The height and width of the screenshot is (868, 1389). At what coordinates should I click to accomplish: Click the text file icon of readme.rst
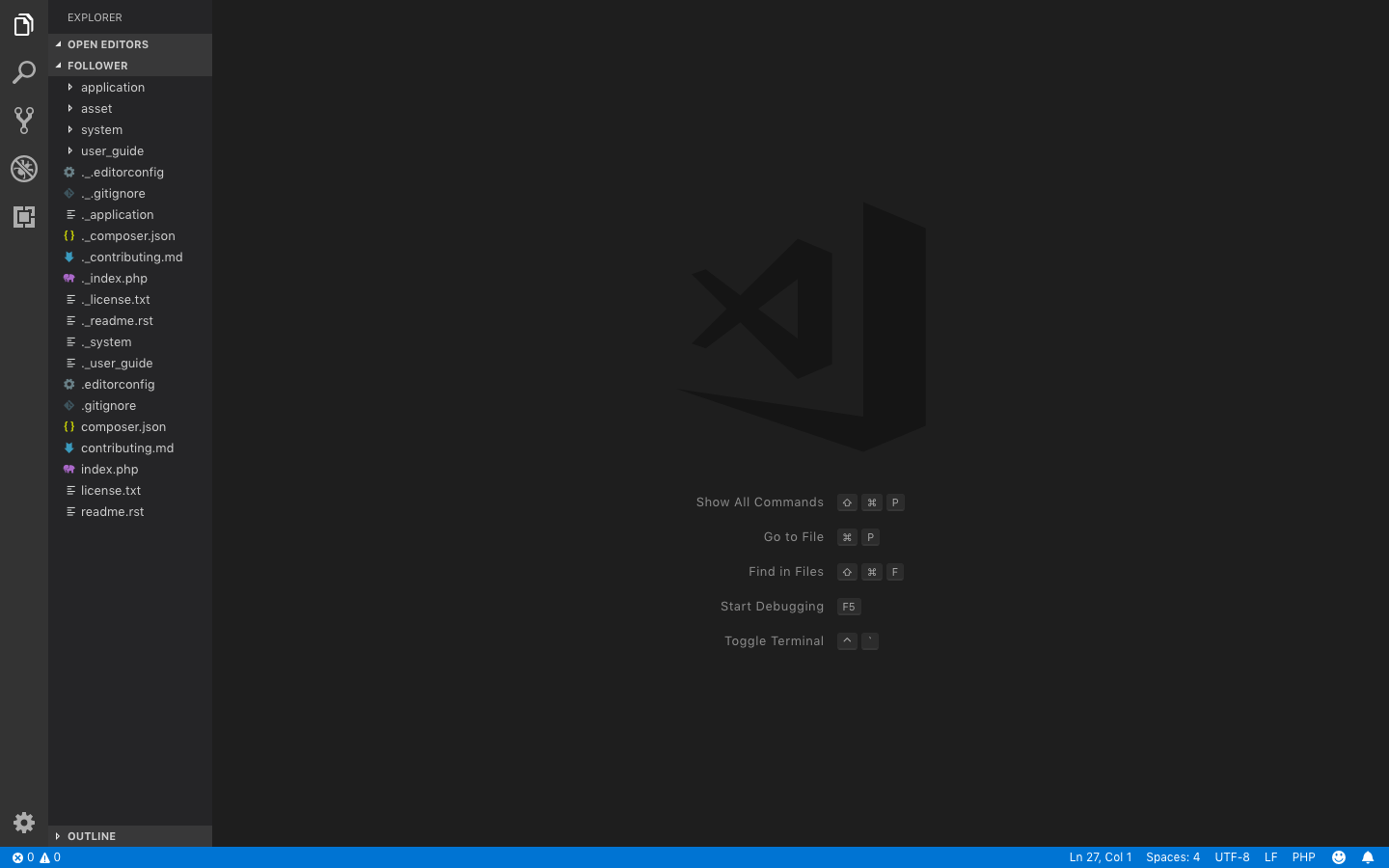pos(70,512)
